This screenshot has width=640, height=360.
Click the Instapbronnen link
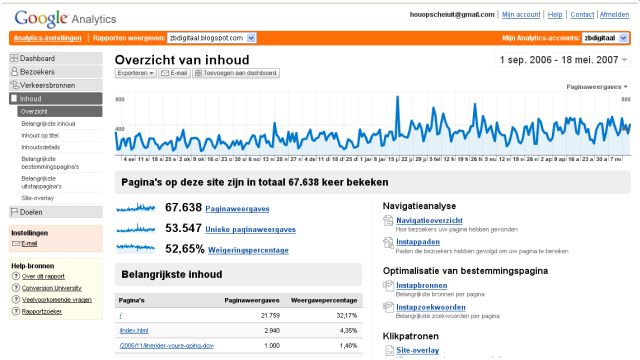click(x=422, y=285)
